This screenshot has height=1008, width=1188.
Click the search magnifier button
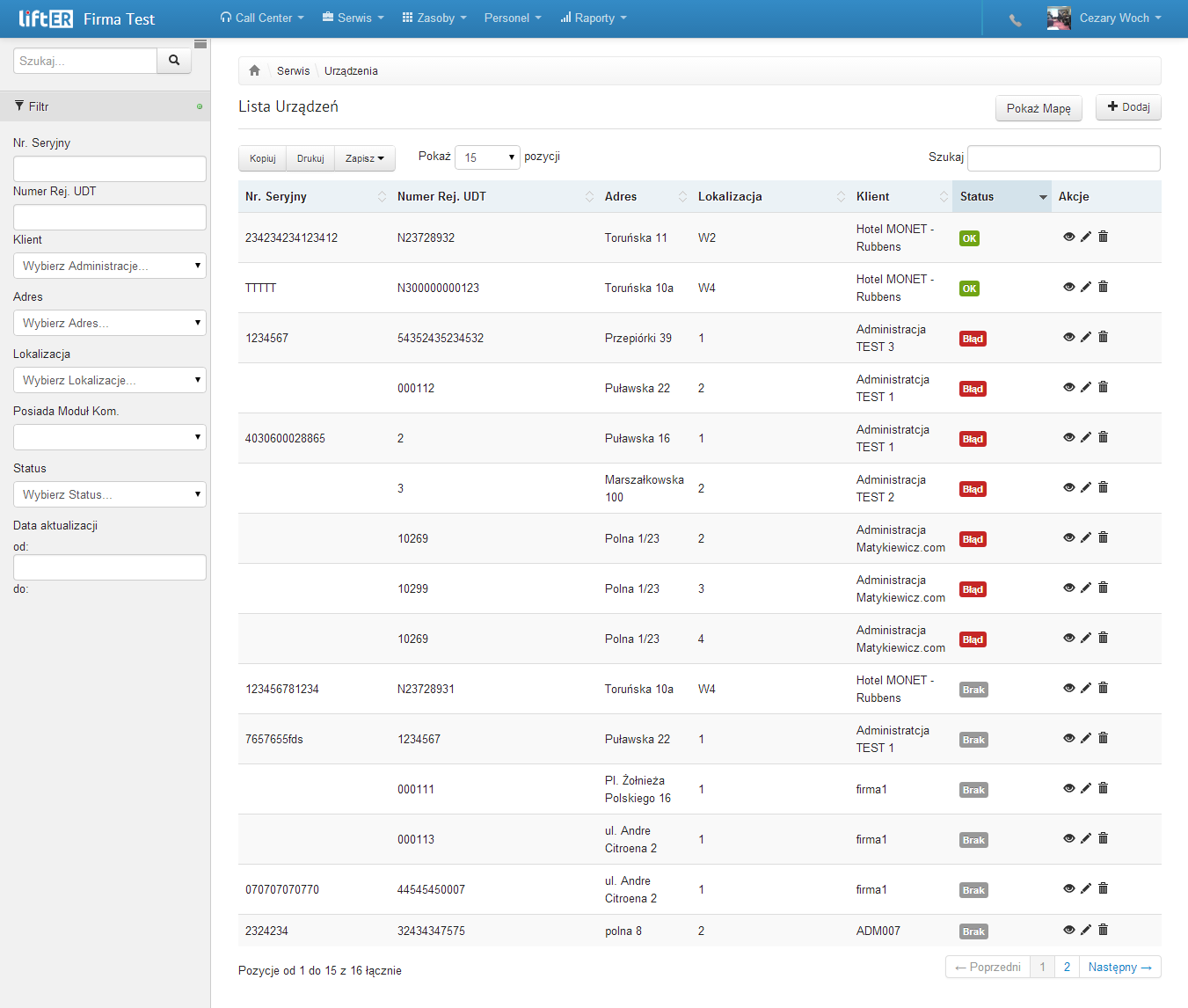(x=174, y=61)
